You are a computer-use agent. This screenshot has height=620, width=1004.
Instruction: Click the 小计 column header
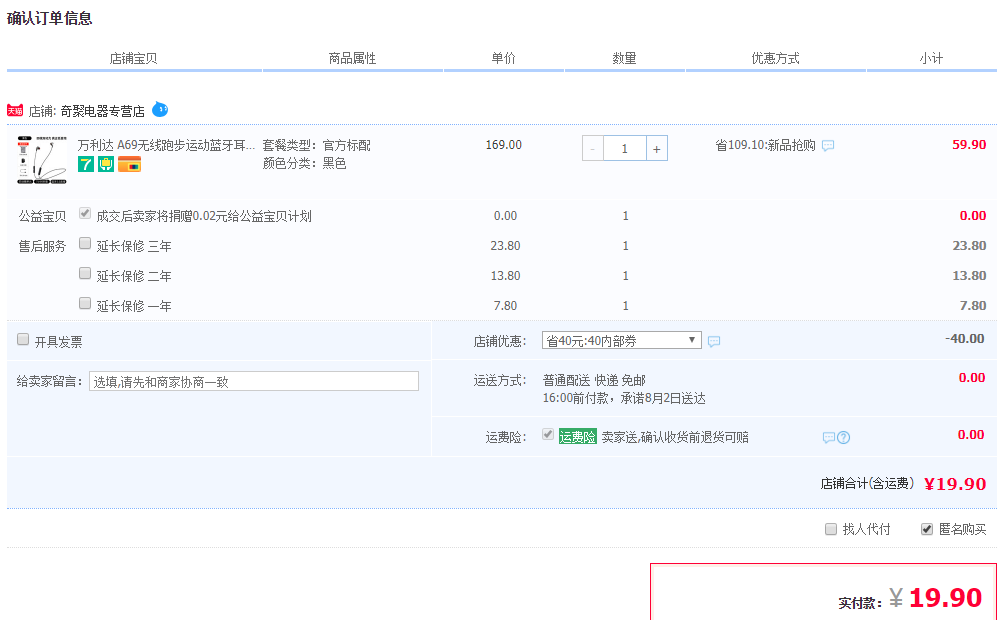931,58
